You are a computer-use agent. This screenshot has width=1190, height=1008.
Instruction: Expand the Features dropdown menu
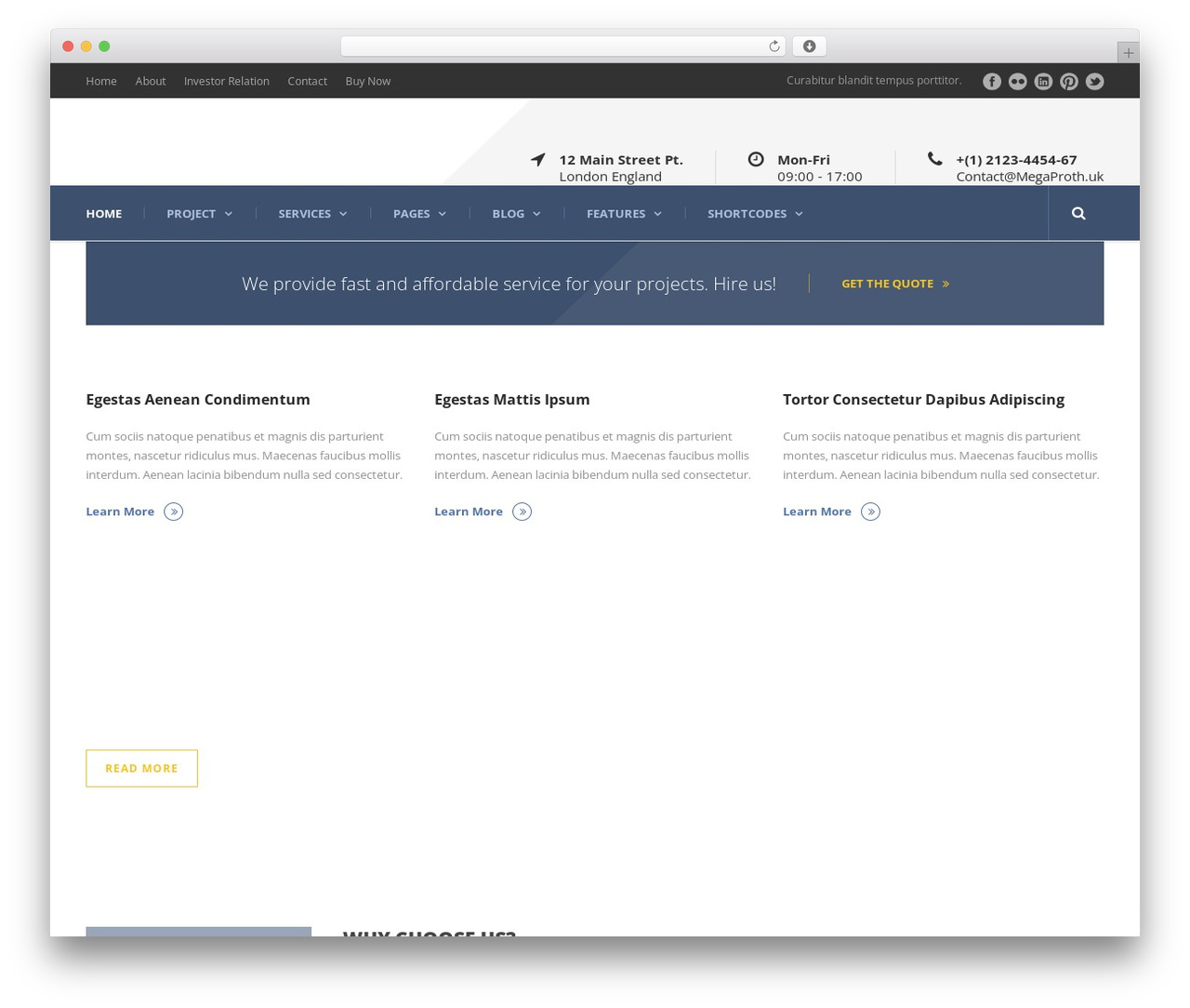[624, 214]
